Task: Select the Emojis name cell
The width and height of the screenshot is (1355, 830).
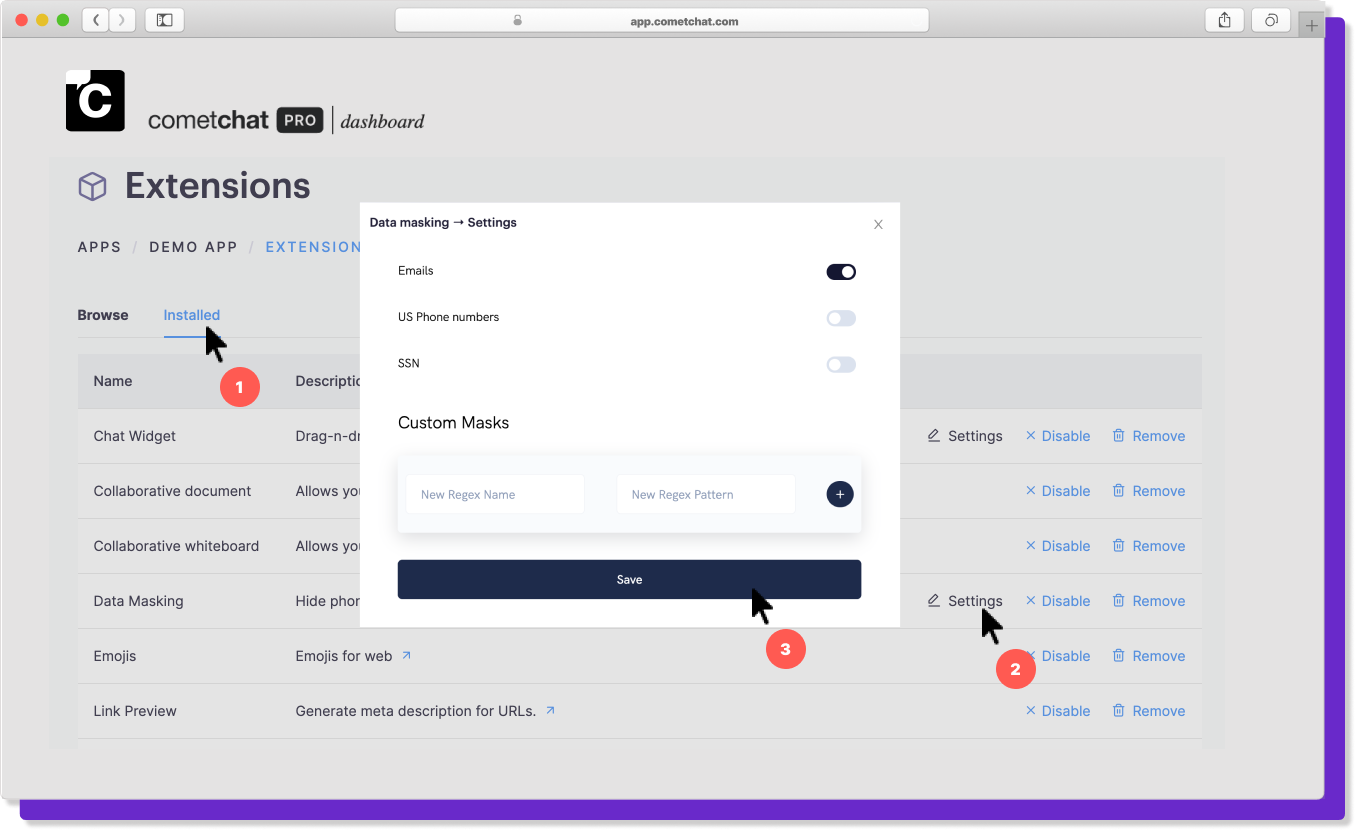Action: click(x=115, y=656)
